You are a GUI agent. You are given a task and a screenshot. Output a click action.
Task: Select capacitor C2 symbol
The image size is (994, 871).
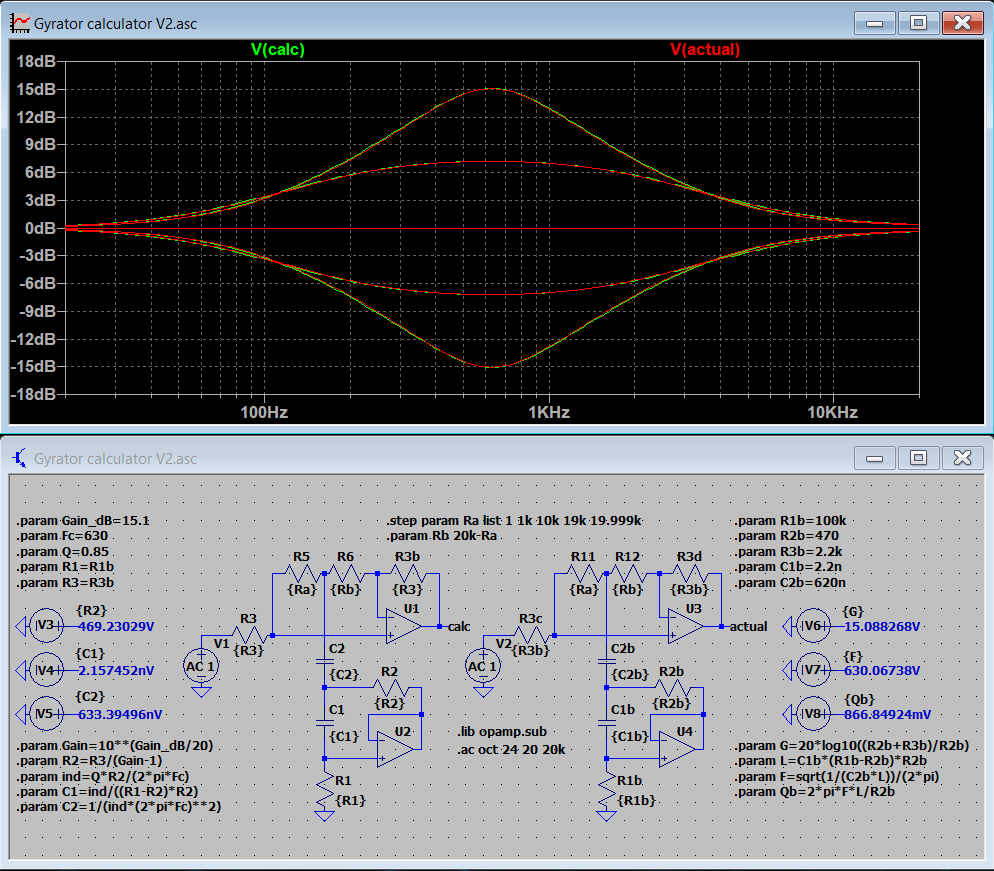point(324,661)
